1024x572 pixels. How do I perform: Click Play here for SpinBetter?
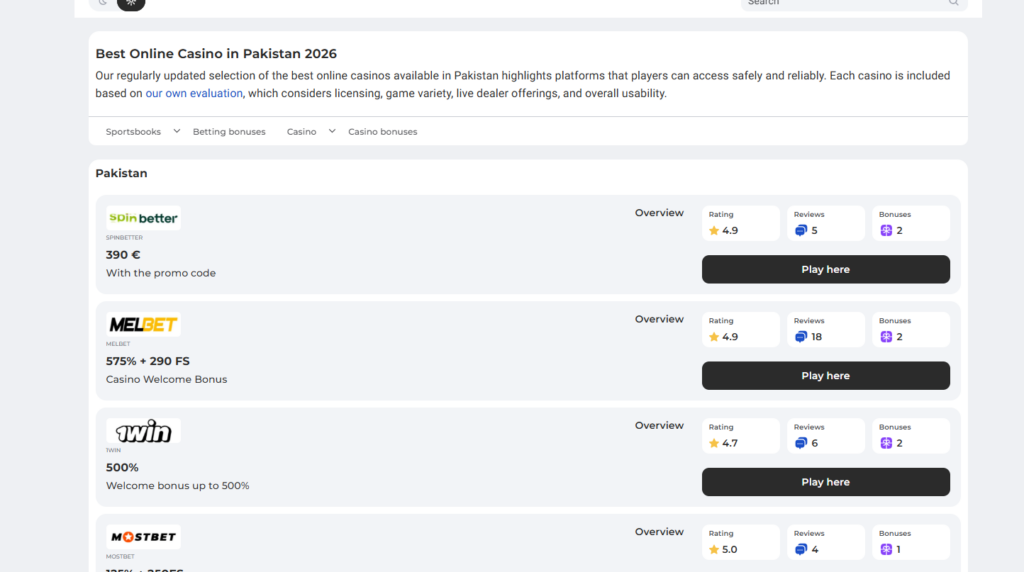tap(825, 269)
